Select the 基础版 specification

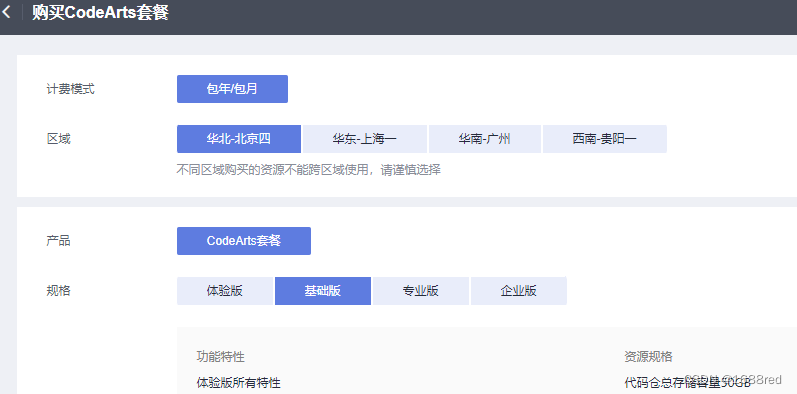tap(323, 291)
